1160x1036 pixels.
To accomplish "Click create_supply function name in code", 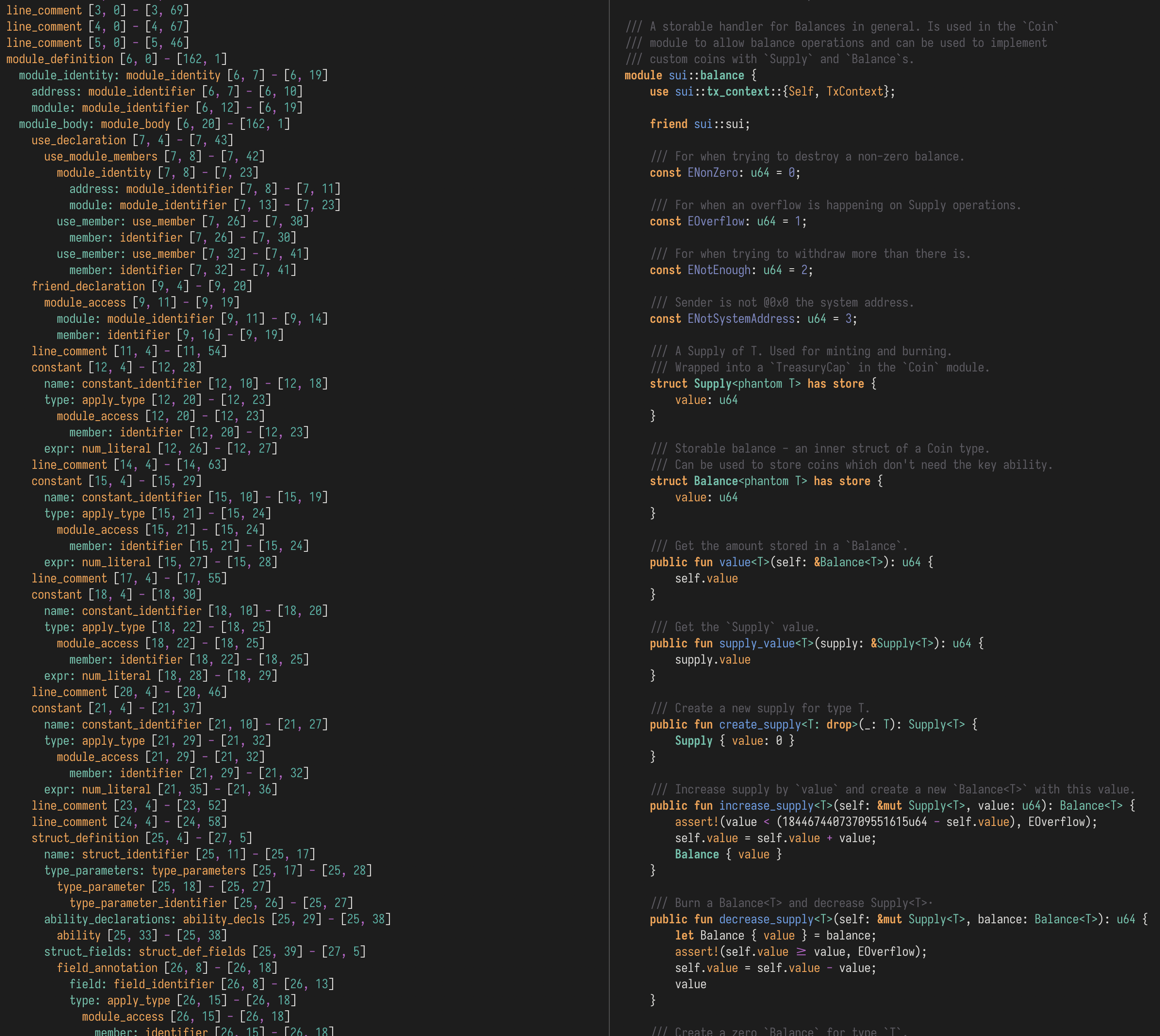I will pyautogui.click(x=759, y=724).
